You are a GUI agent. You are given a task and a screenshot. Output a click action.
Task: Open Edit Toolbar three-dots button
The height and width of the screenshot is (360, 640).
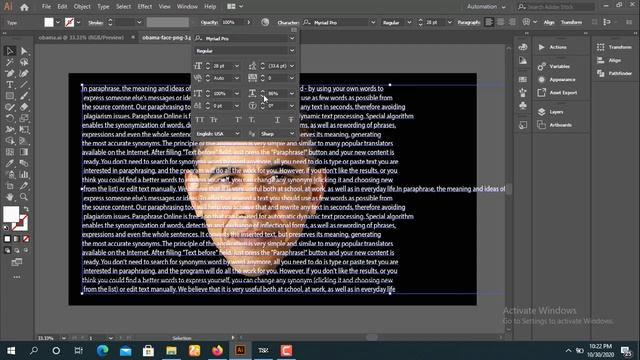(x=17, y=277)
